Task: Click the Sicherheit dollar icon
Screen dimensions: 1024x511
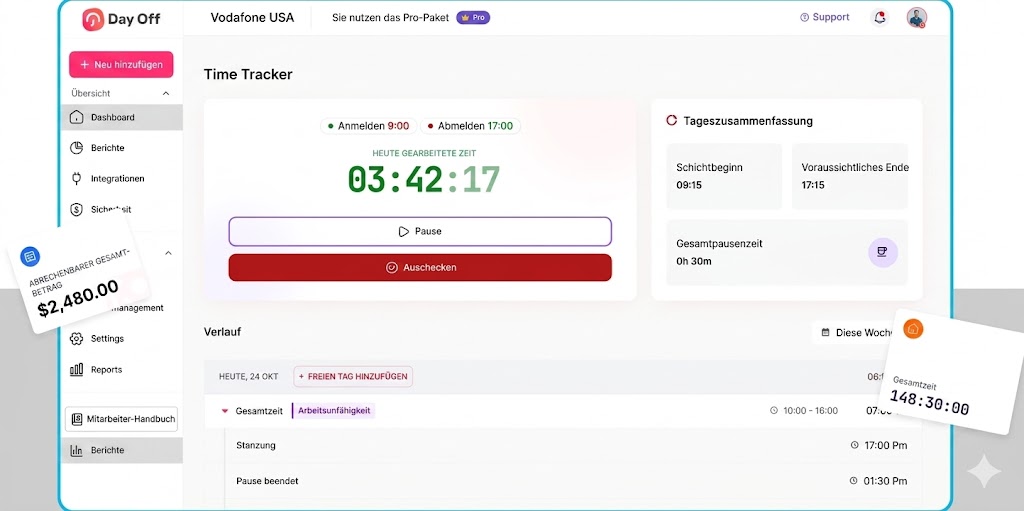Action: click(x=76, y=209)
